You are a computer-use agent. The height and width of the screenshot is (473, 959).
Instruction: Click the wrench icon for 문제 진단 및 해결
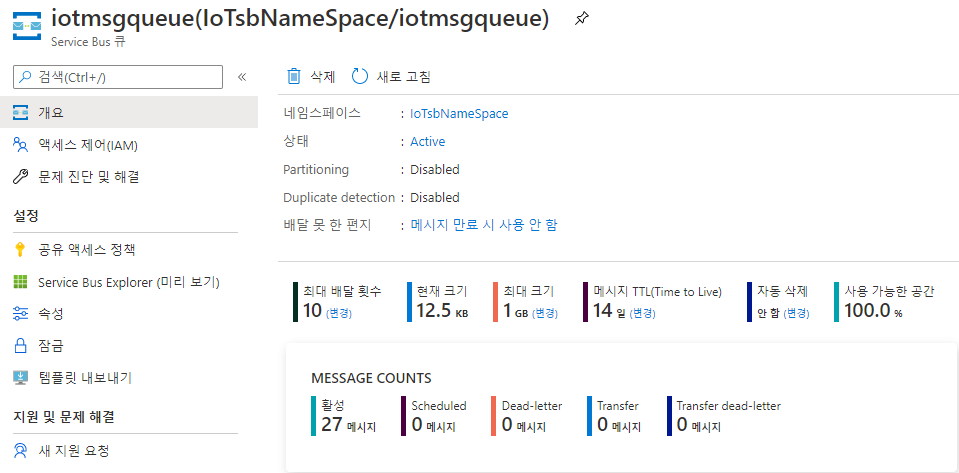click(20, 177)
